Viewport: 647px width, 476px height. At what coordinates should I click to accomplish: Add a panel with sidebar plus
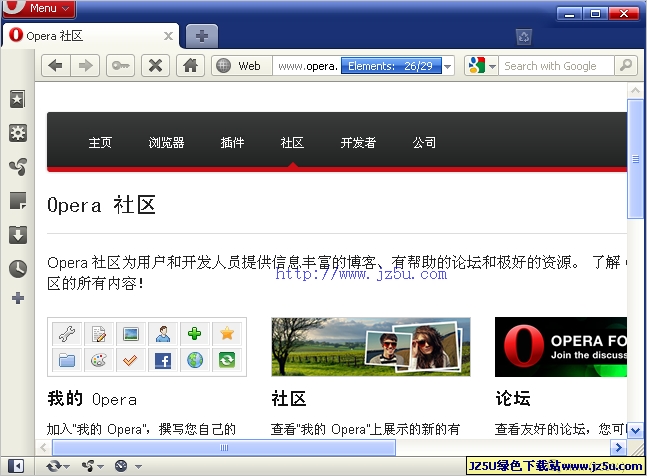click(18, 298)
